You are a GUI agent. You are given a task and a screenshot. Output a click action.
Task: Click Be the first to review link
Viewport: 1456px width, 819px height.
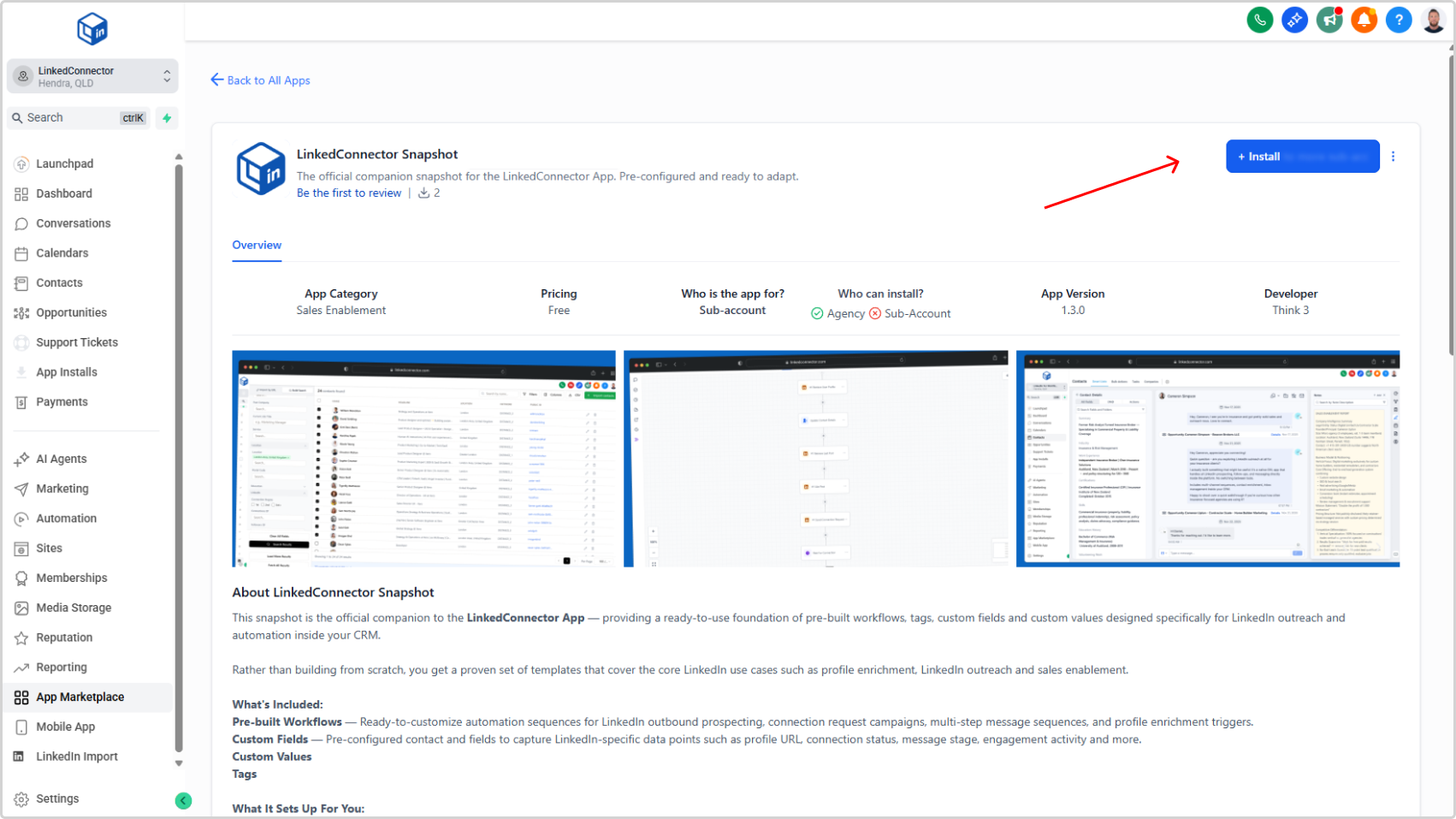point(349,193)
